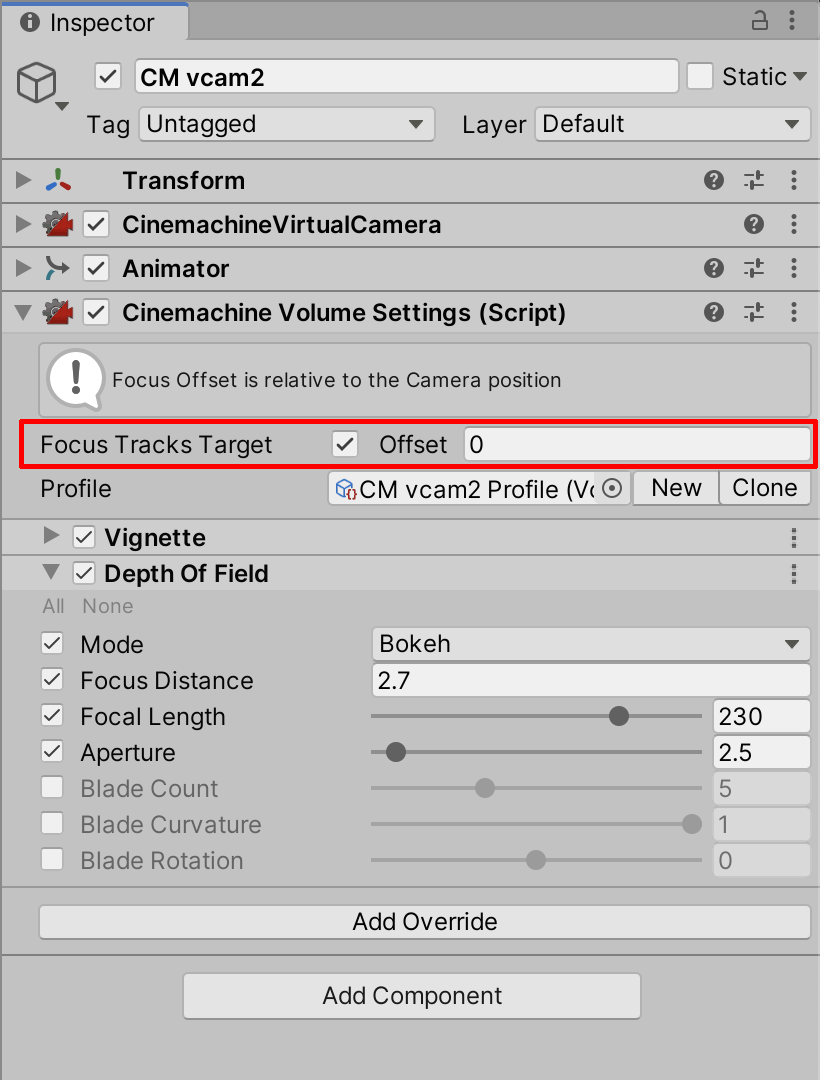Viewport: 820px width, 1080px height.
Task: Open CinemachineVirtualCamera help icon
Action: [754, 224]
